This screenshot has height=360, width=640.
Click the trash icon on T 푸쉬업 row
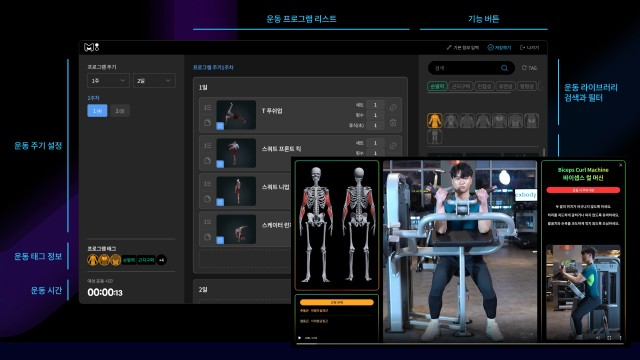tap(393, 122)
